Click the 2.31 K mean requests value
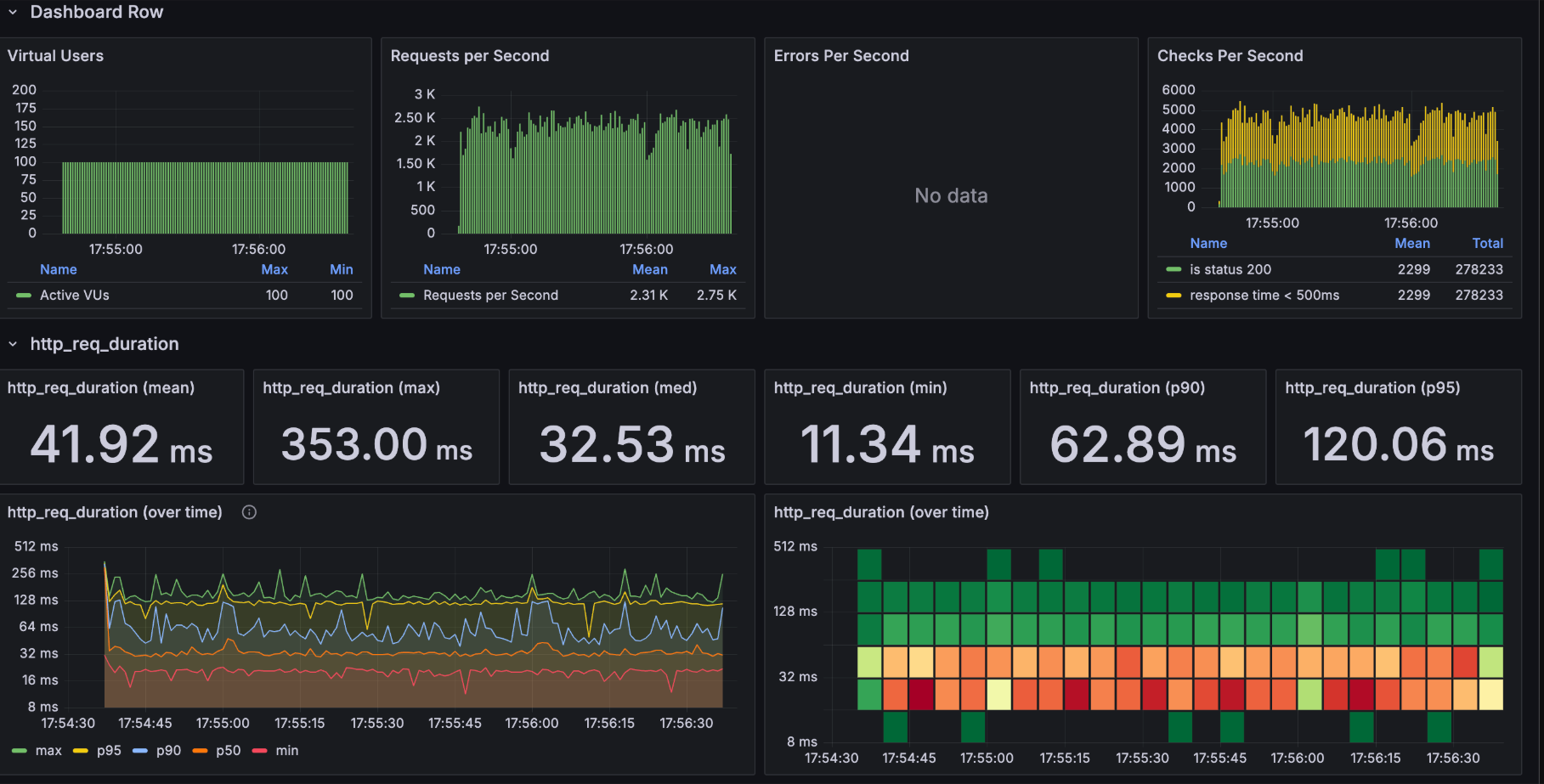The height and width of the screenshot is (784, 1544). click(648, 295)
